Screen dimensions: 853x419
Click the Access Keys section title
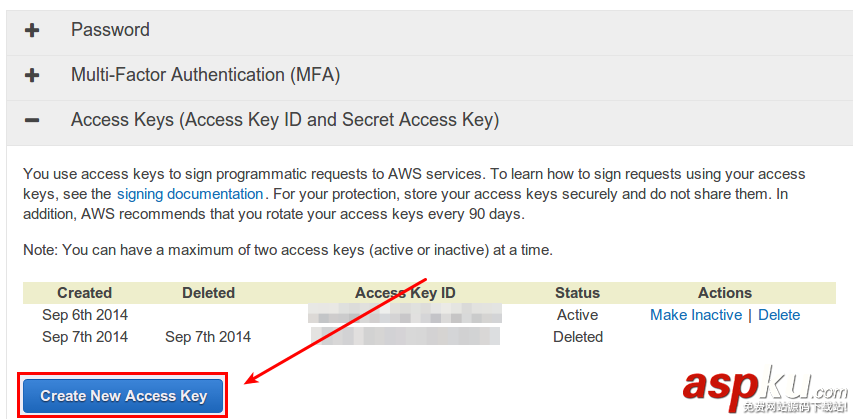point(284,120)
